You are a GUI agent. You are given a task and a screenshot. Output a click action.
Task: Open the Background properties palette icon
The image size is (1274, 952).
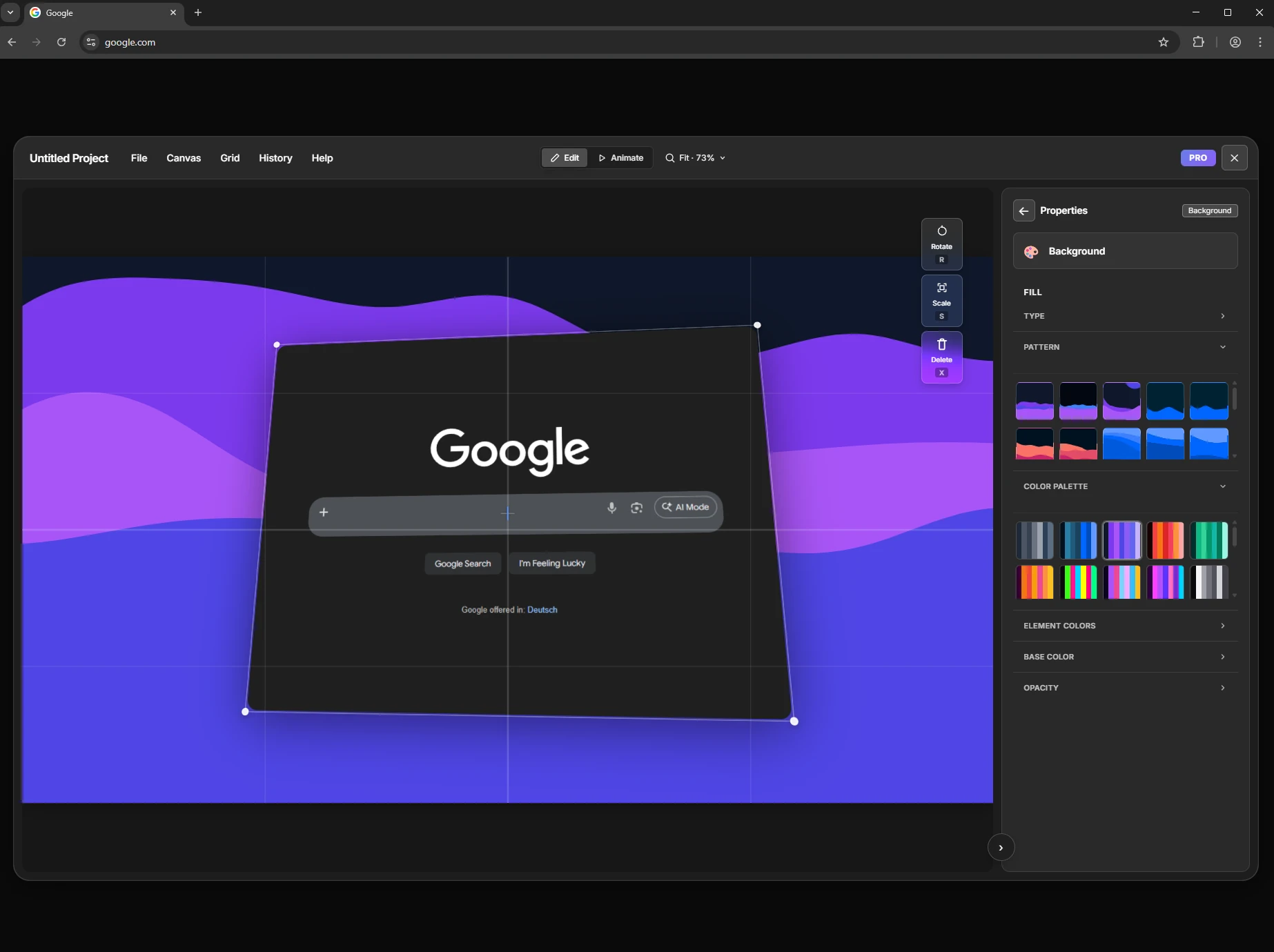pyautogui.click(x=1031, y=251)
